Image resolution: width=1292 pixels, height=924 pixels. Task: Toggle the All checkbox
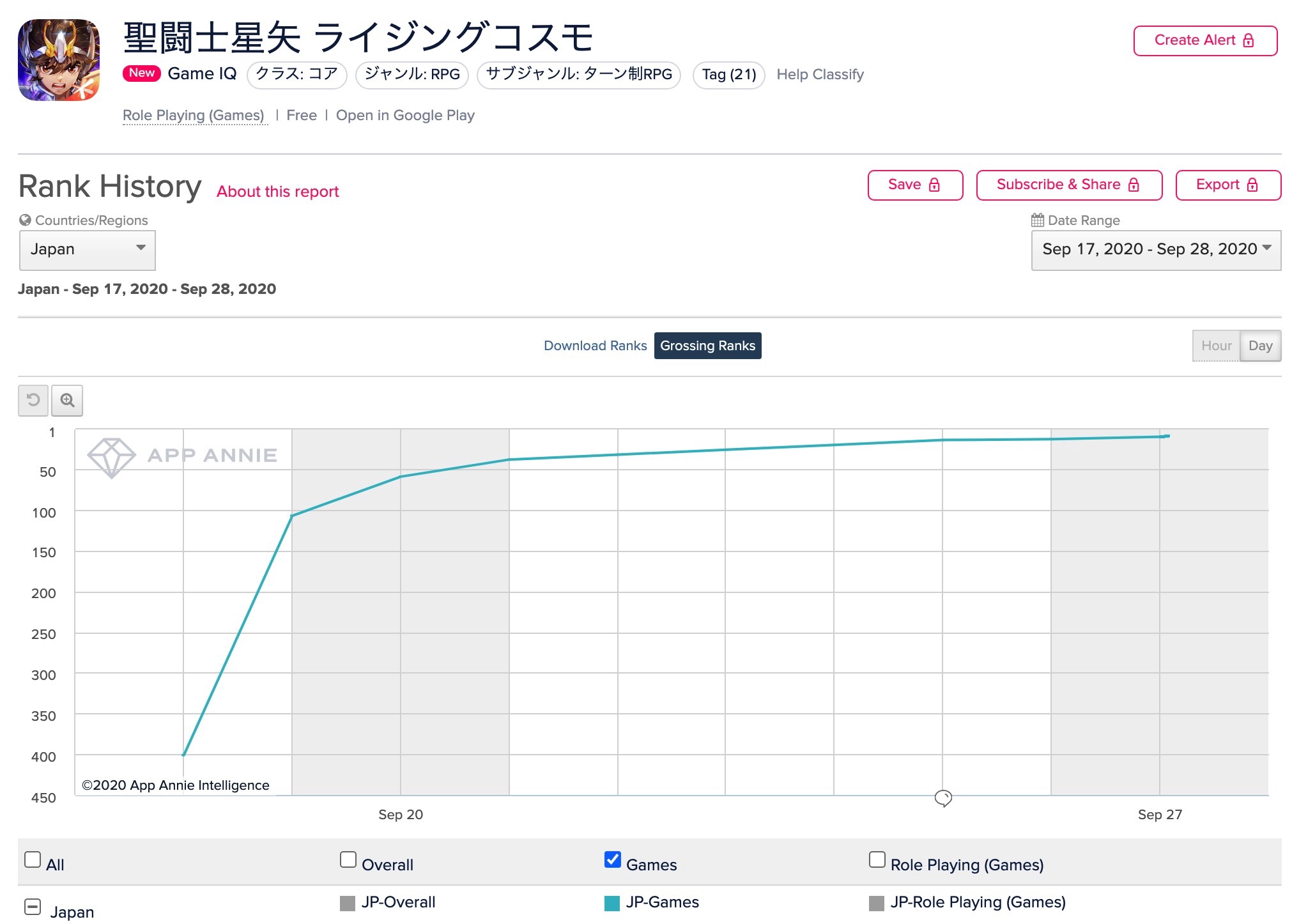pos(33,859)
